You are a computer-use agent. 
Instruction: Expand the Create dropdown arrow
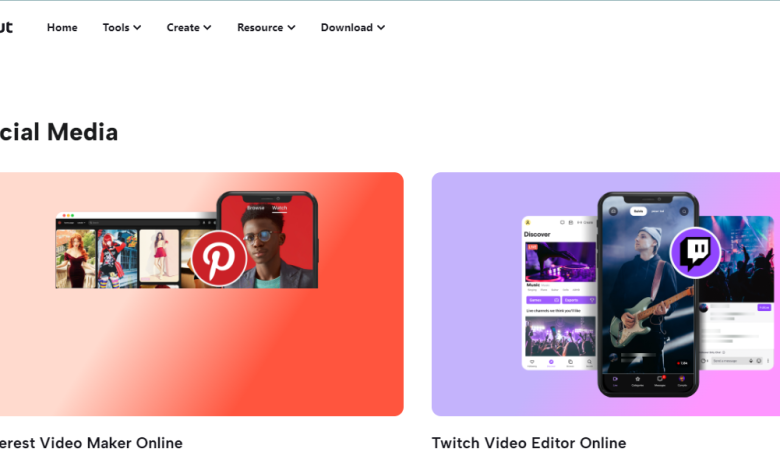click(x=207, y=28)
